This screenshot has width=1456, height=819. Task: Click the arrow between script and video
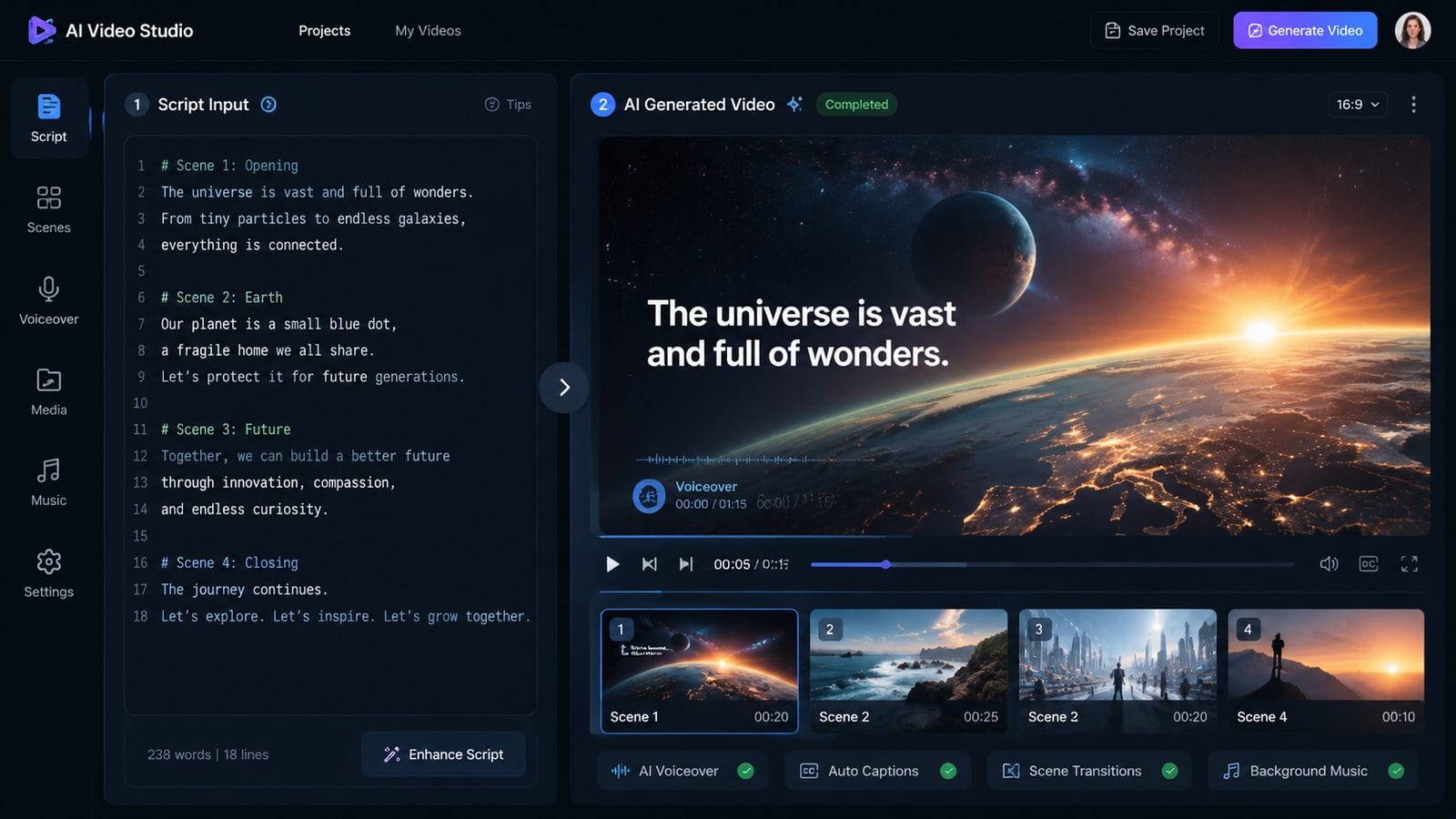[x=564, y=388]
